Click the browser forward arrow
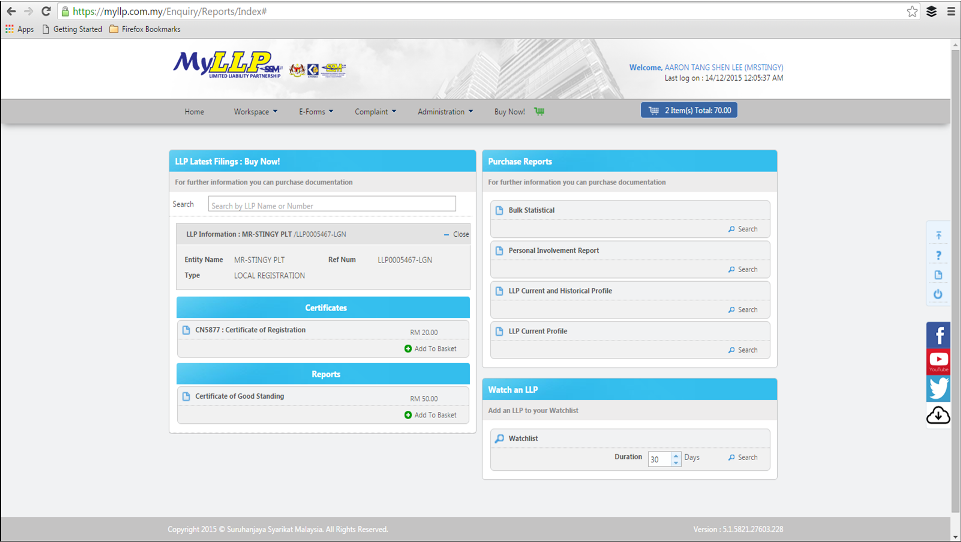Viewport: 961px width, 542px height. click(28, 11)
